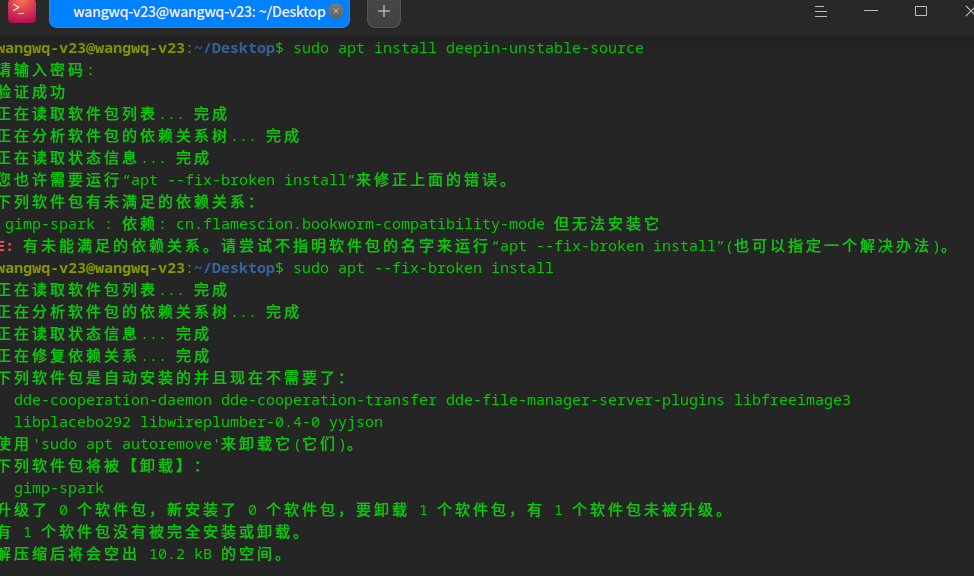Click libfreeimage3 package name
This screenshot has height=576, width=974.
(792, 400)
